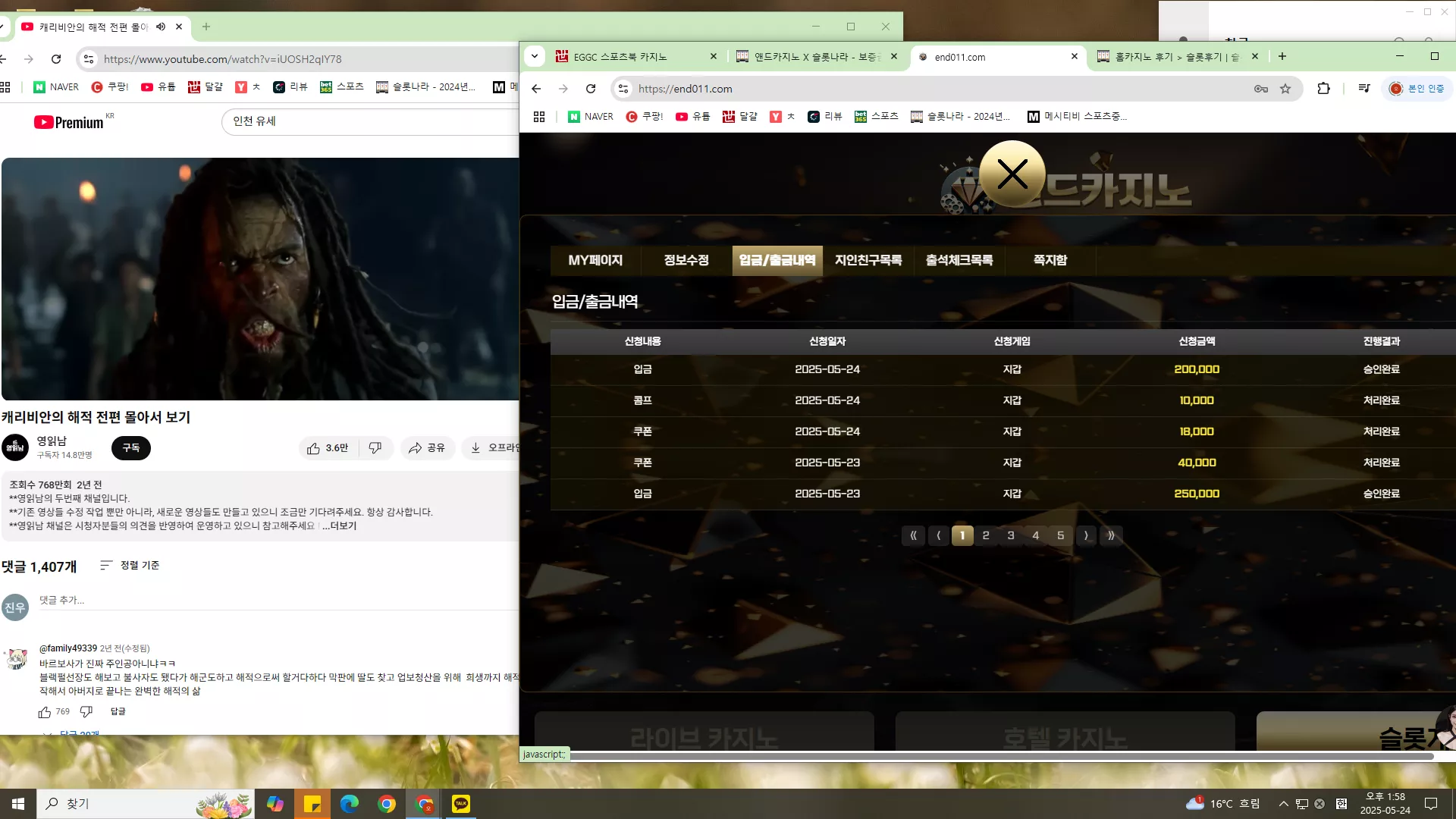This screenshot has height=819, width=1456.
Task: Dislike the YouTube video
Action: click(375, 448)
